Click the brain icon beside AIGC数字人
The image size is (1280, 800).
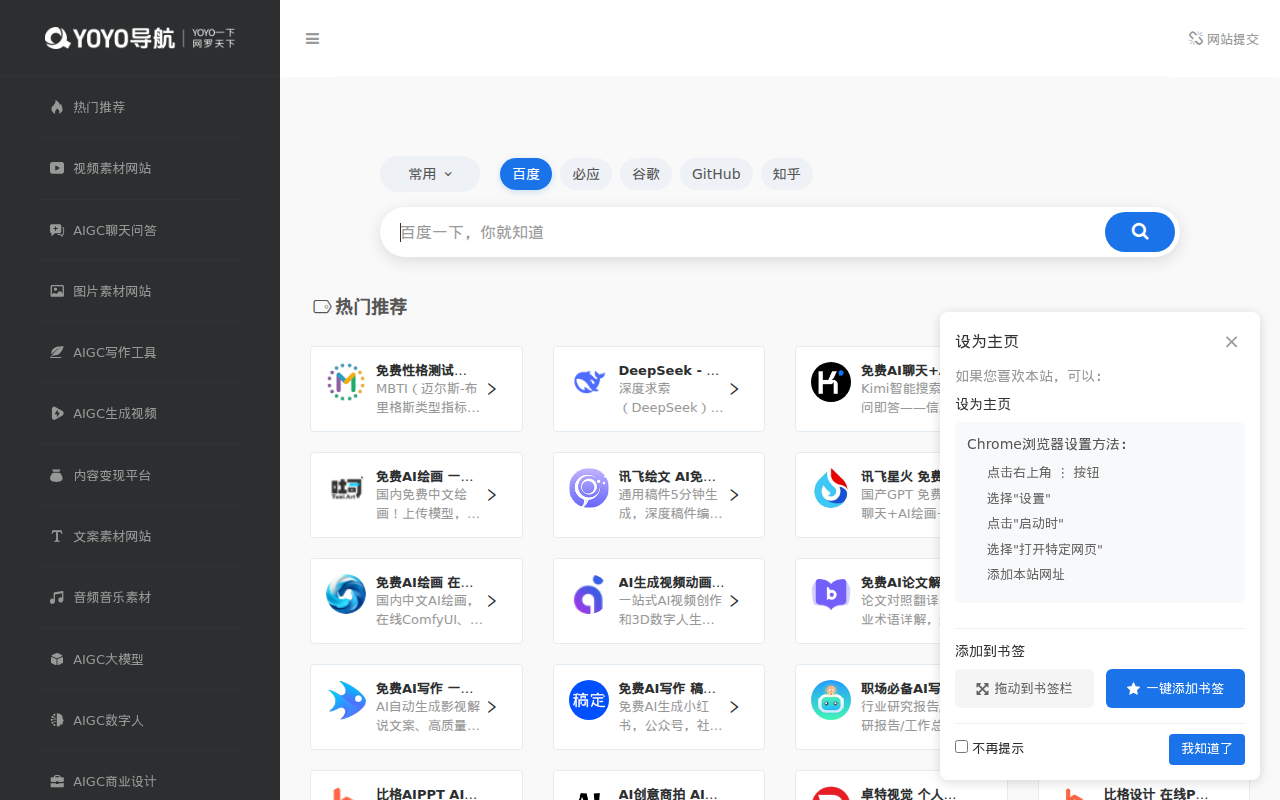pos(57,720)
